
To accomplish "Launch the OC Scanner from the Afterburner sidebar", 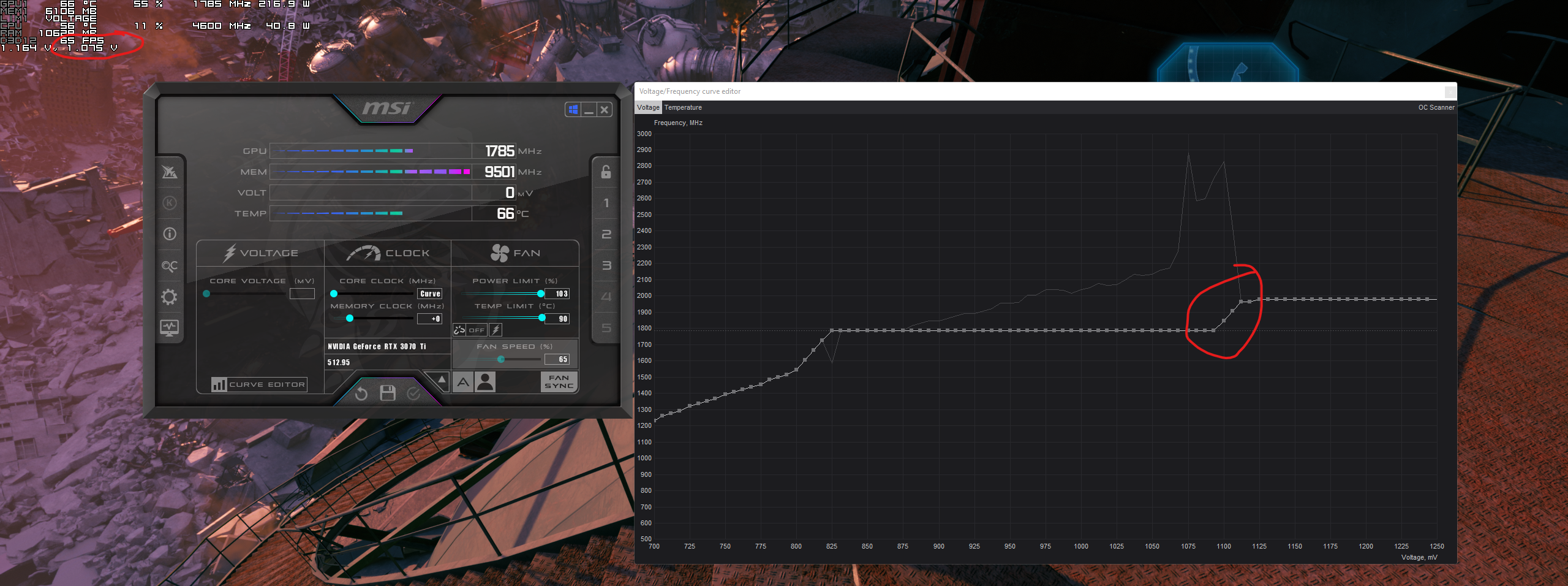I will tap(170, 265).
